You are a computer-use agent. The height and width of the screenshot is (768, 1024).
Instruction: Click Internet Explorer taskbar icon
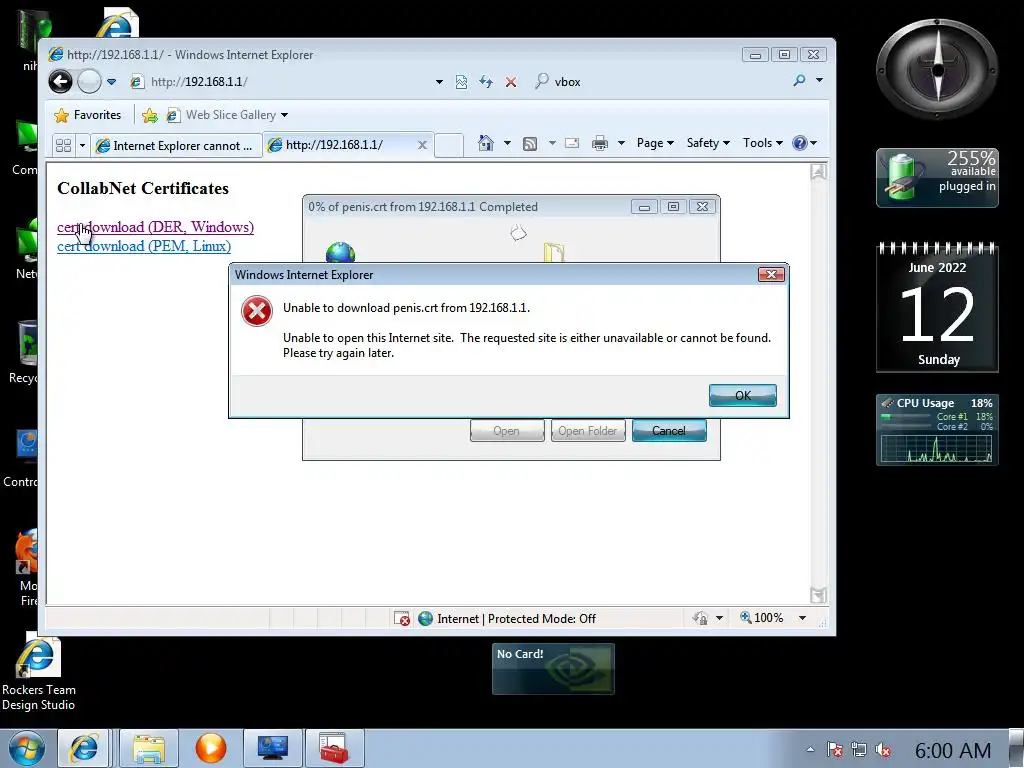(x=84, y=748)
